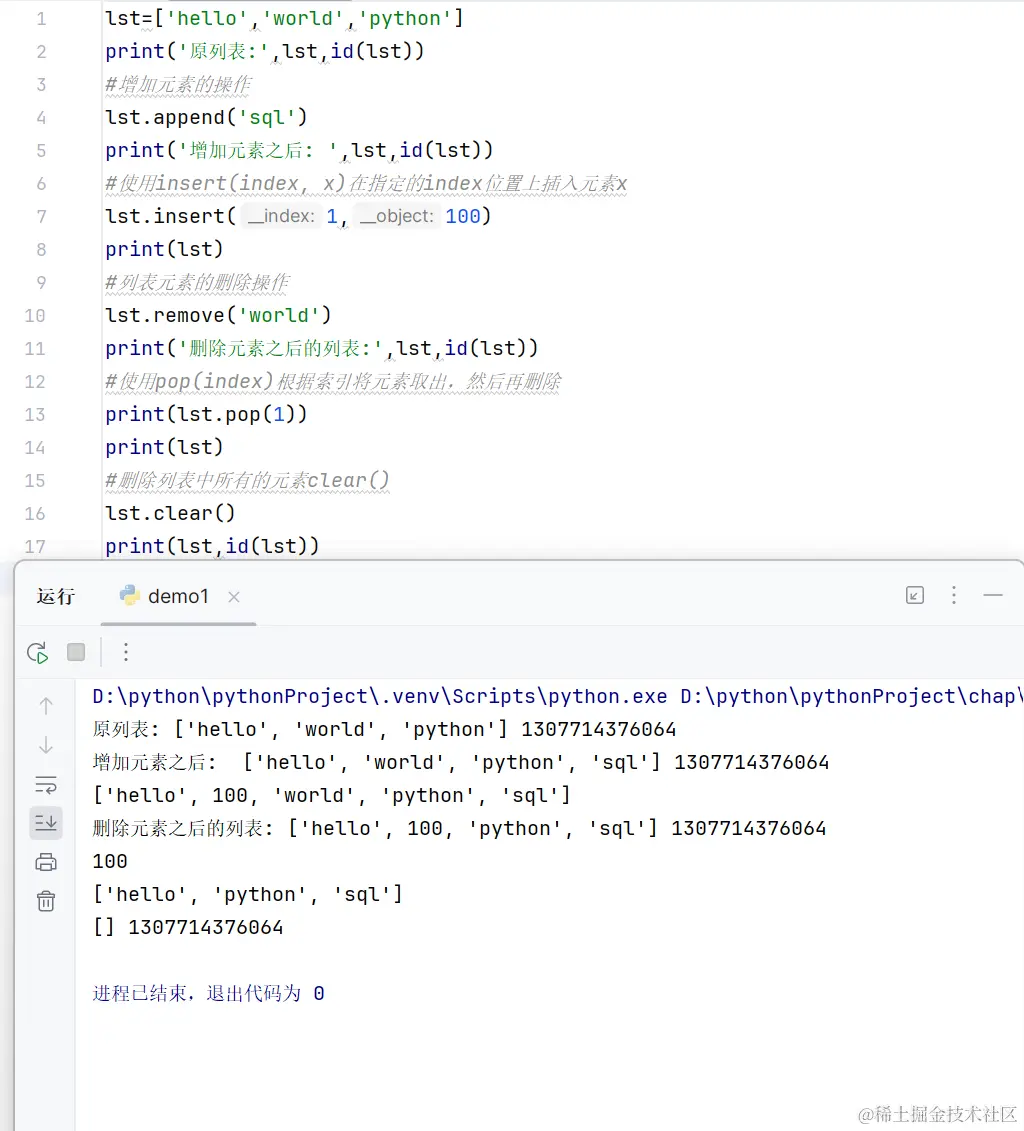Screen dimensions: 1024x1131
Task: Stop the running process
Action: (x=76, y=652)
